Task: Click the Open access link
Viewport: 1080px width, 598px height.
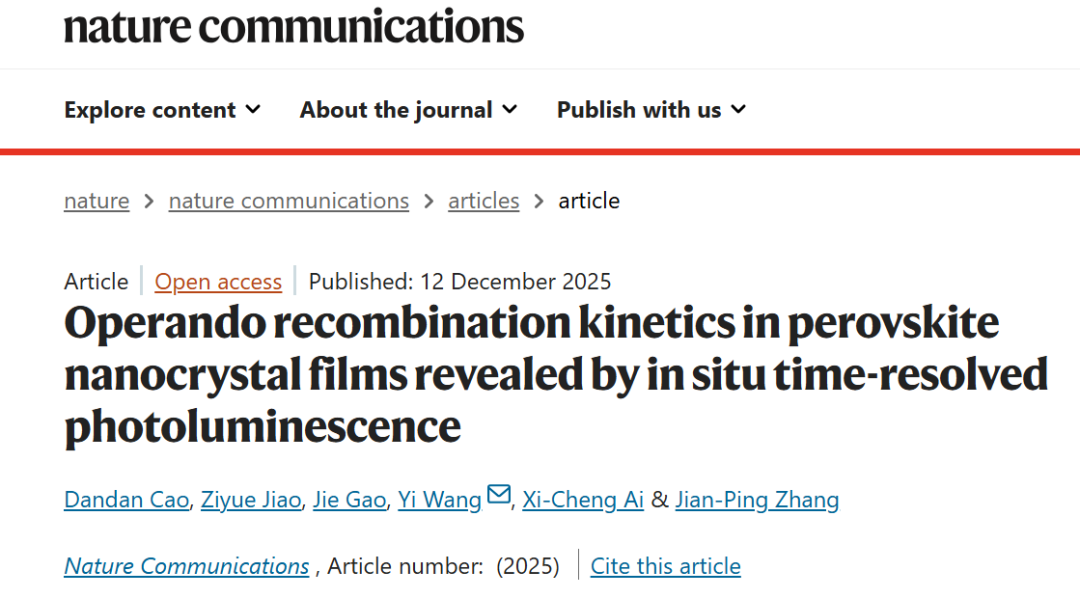Action: tap(218, 282)
